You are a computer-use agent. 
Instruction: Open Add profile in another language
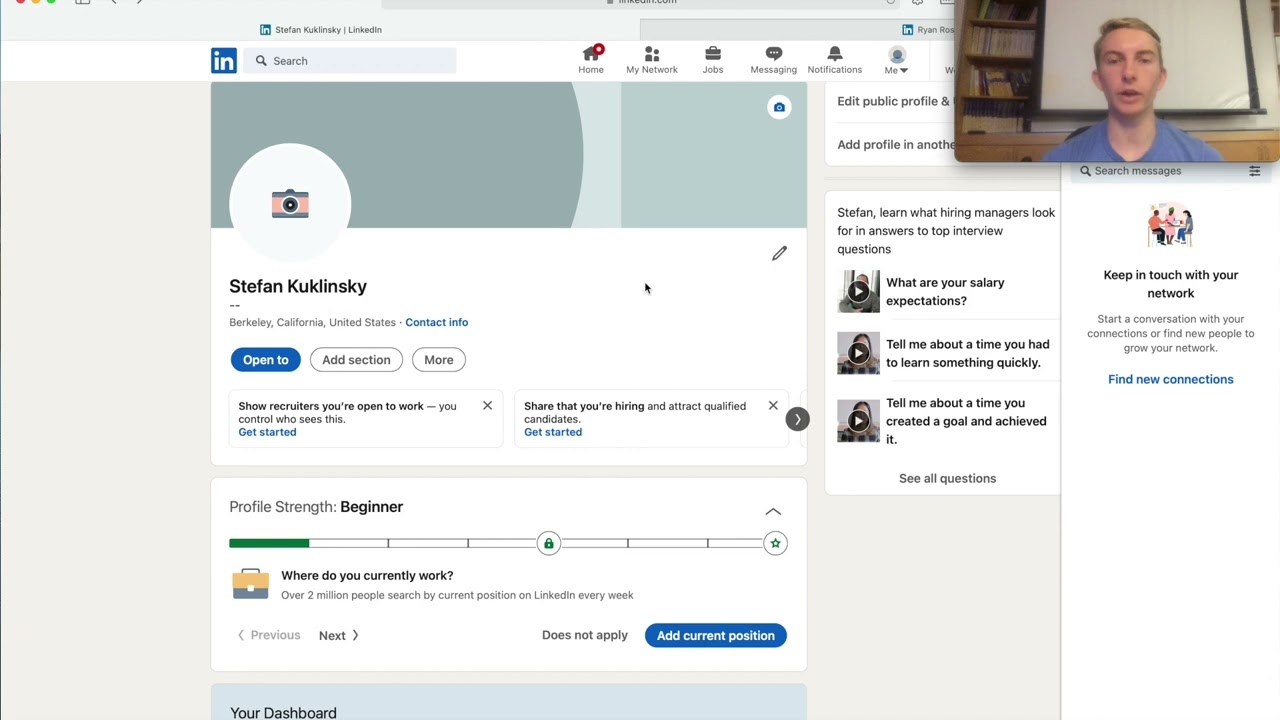tap(895, 144)
